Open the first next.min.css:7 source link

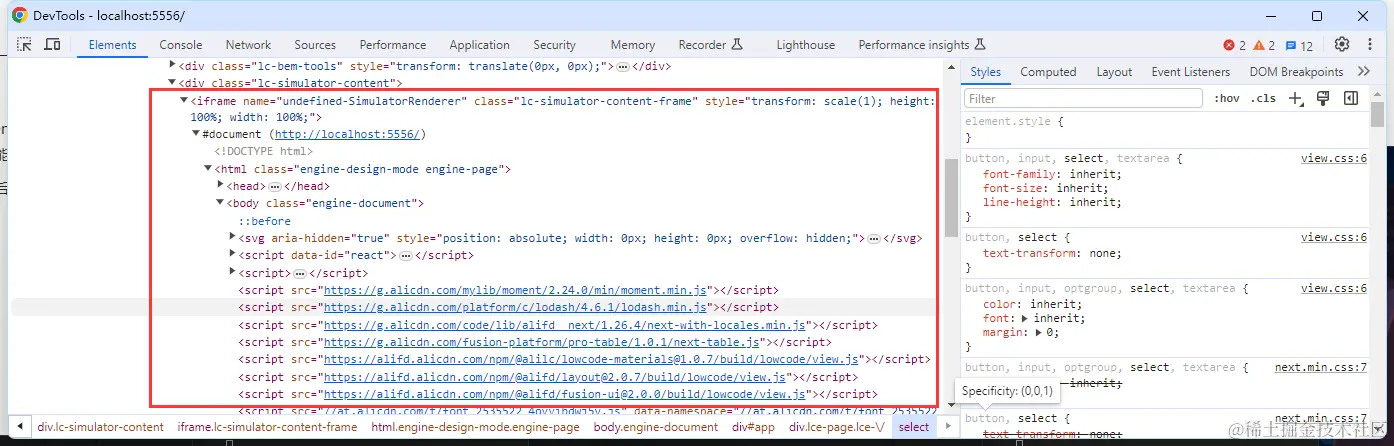pyautogui.click(x=1321, y=368)
